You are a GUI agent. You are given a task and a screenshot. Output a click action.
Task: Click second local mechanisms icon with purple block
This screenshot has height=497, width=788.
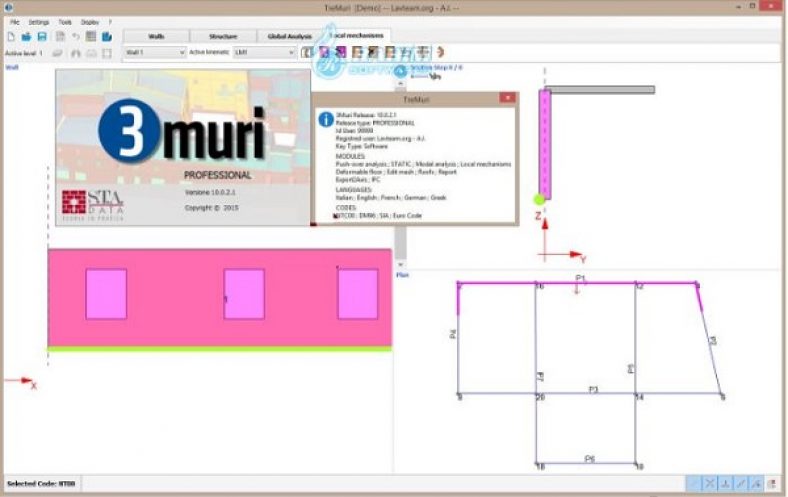point(324,52)
